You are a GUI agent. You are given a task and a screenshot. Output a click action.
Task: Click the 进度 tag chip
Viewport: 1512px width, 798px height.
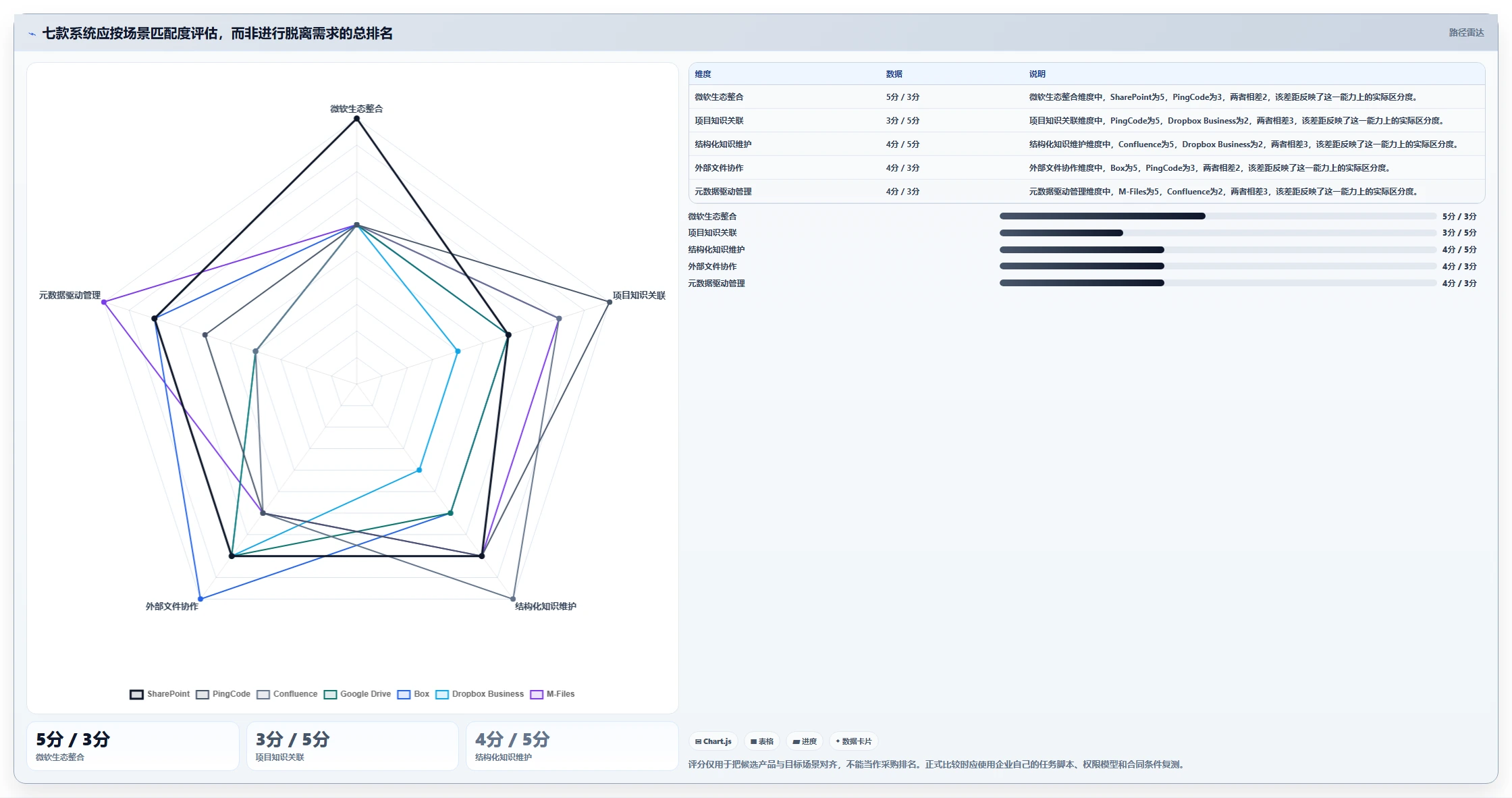coord(805,741)
